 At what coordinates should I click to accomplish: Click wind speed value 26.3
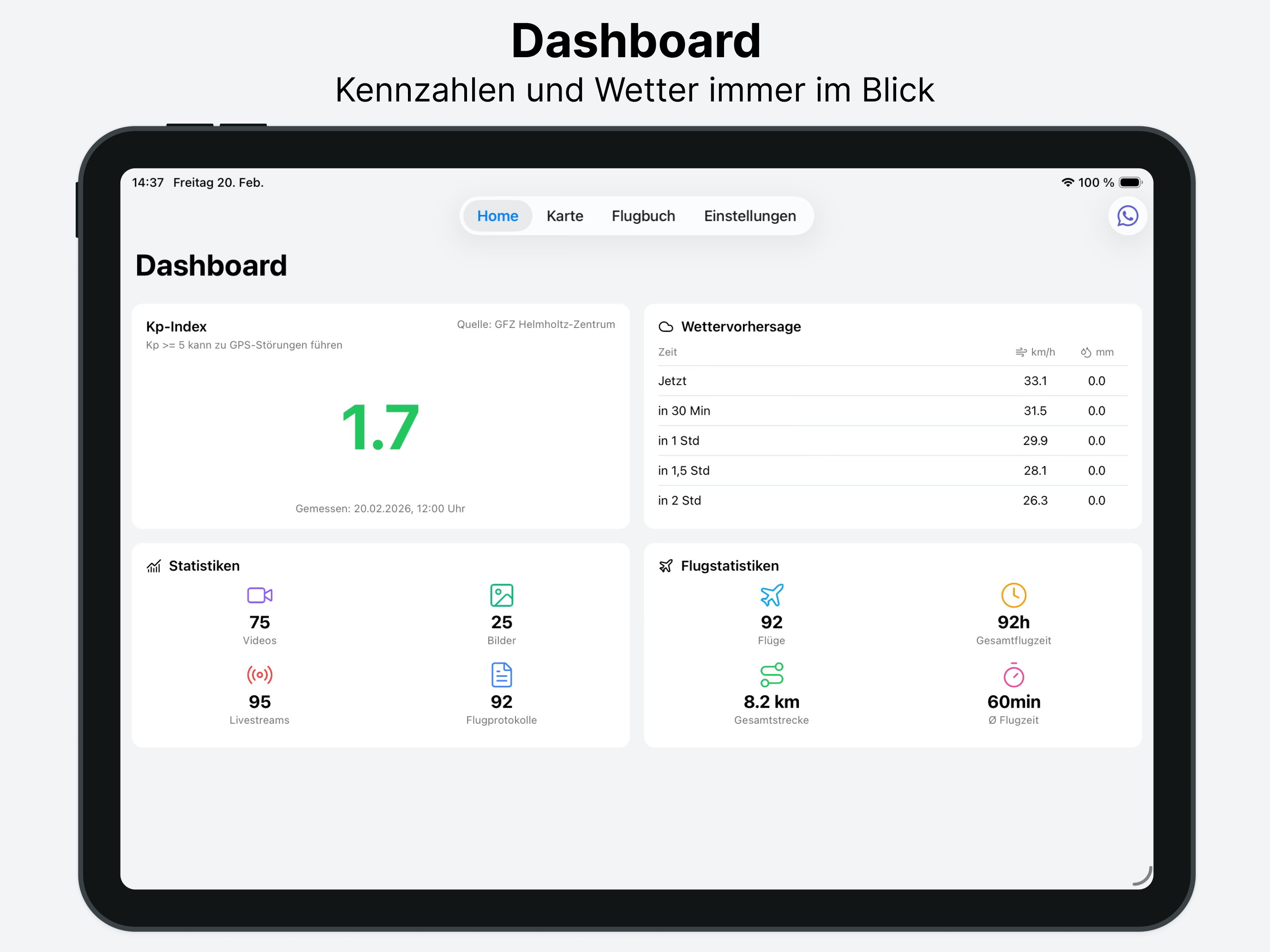click(x=1035, y=500)
